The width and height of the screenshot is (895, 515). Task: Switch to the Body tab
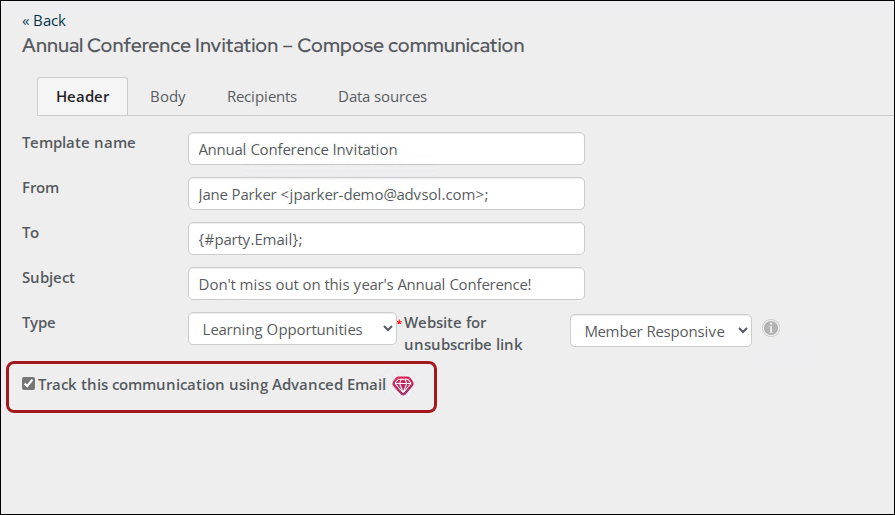point(168,96)
